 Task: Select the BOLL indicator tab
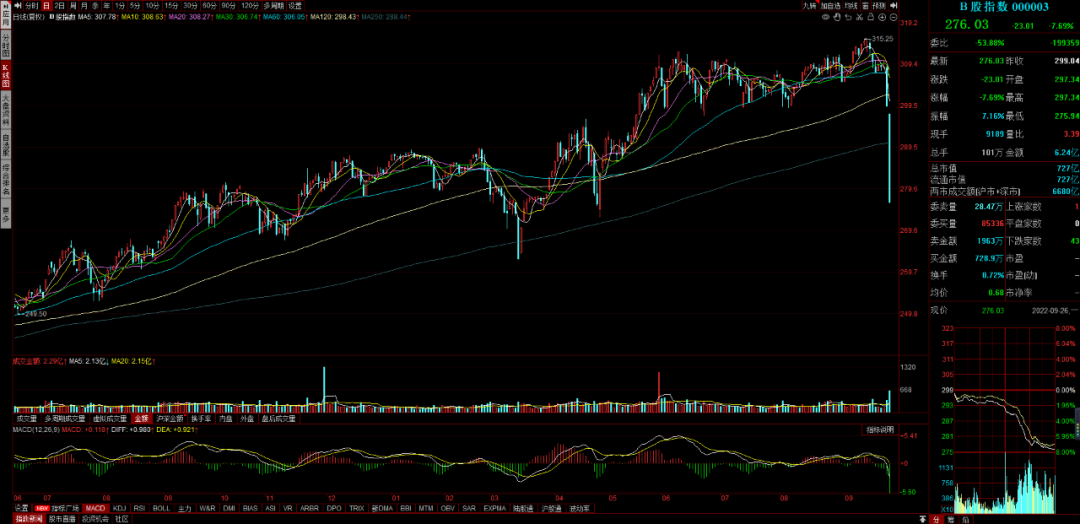pos(161,508)
